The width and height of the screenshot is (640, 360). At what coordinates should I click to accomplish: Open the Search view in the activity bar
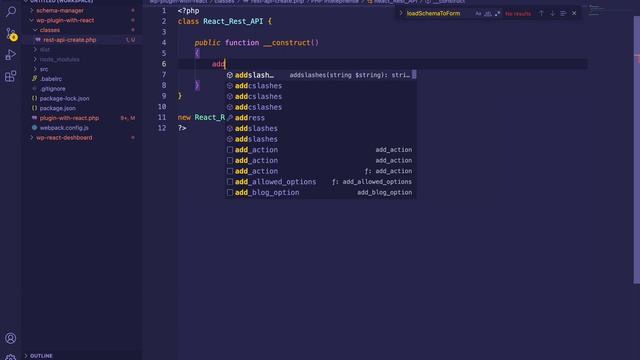(x=11, y=11)
